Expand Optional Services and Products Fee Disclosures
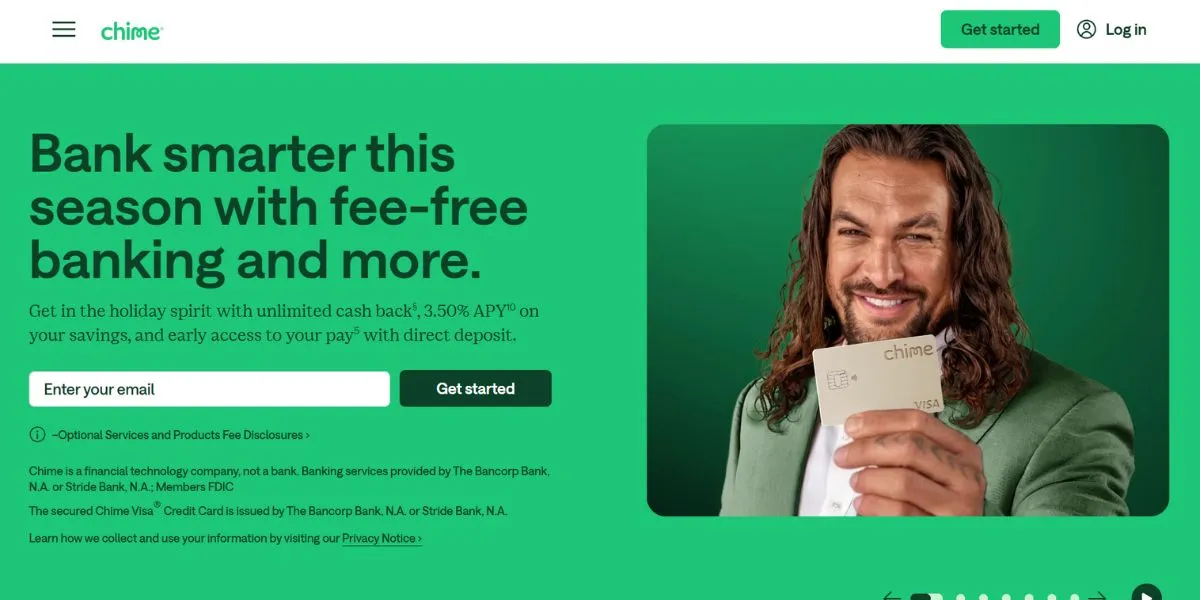The height and width of the screenshot is (600, 1200). (x=181, y=435)
